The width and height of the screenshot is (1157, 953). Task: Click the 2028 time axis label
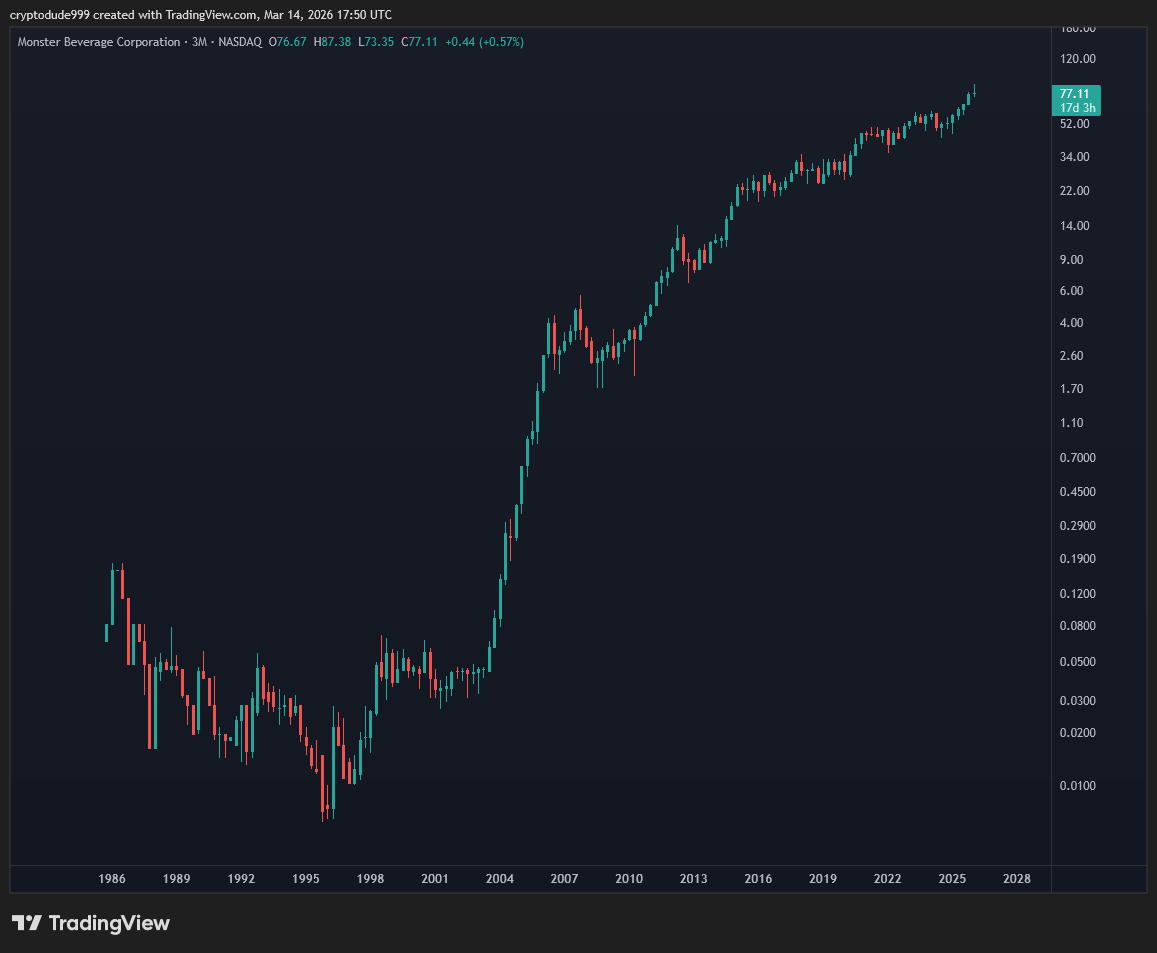(1017, 879)
